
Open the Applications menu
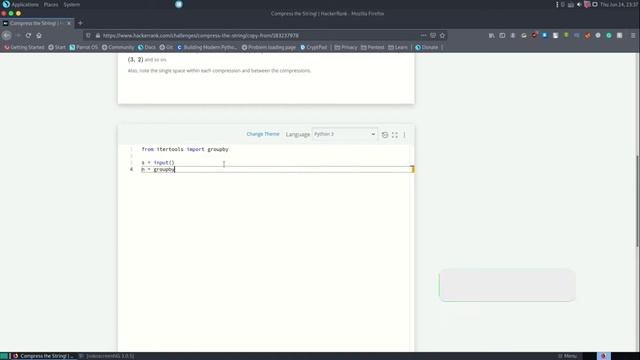[25, 4]
